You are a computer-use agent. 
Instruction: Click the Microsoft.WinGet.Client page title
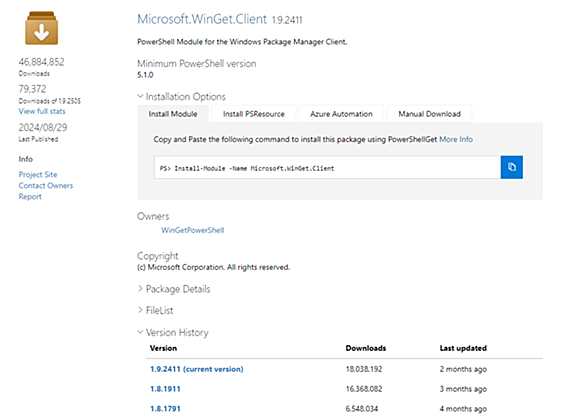click(x=202, y=19)
